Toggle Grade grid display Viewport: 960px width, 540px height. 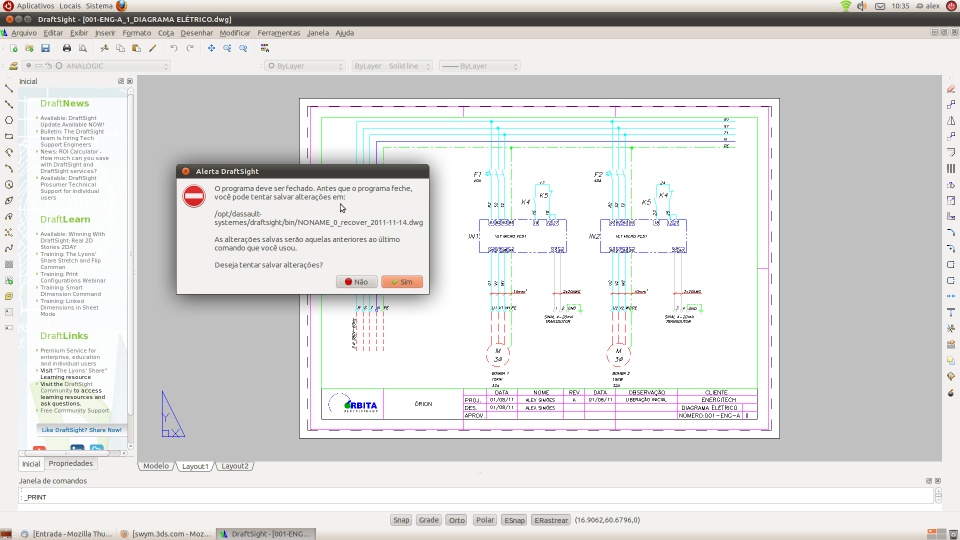[x=428, y=520]
